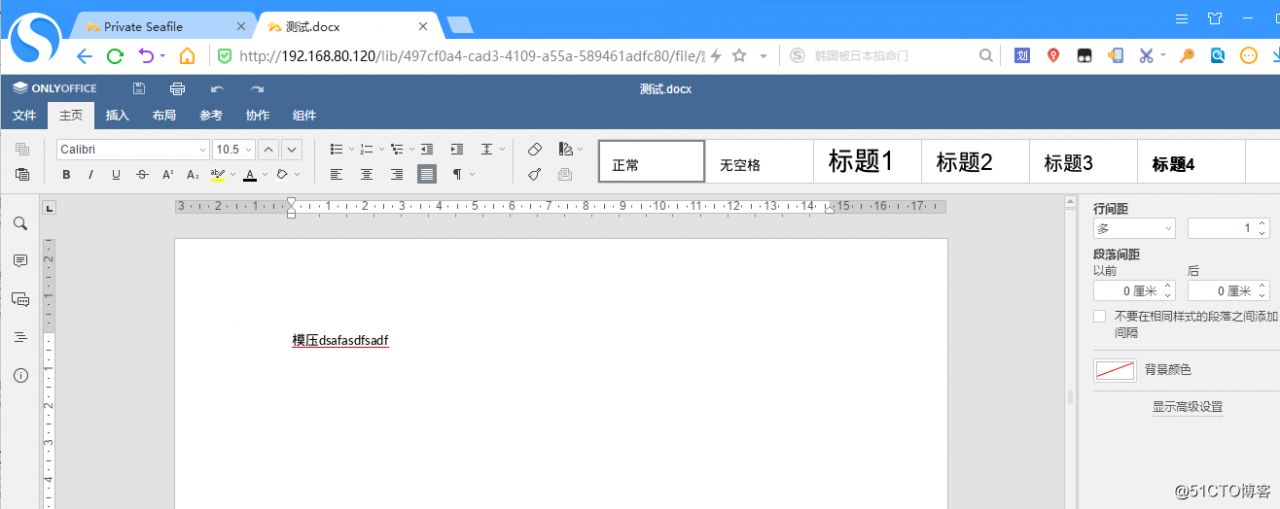The image size is (1280, 509).
Task: Click the Paste icon in the toolbar
Action: coord(22,174)
